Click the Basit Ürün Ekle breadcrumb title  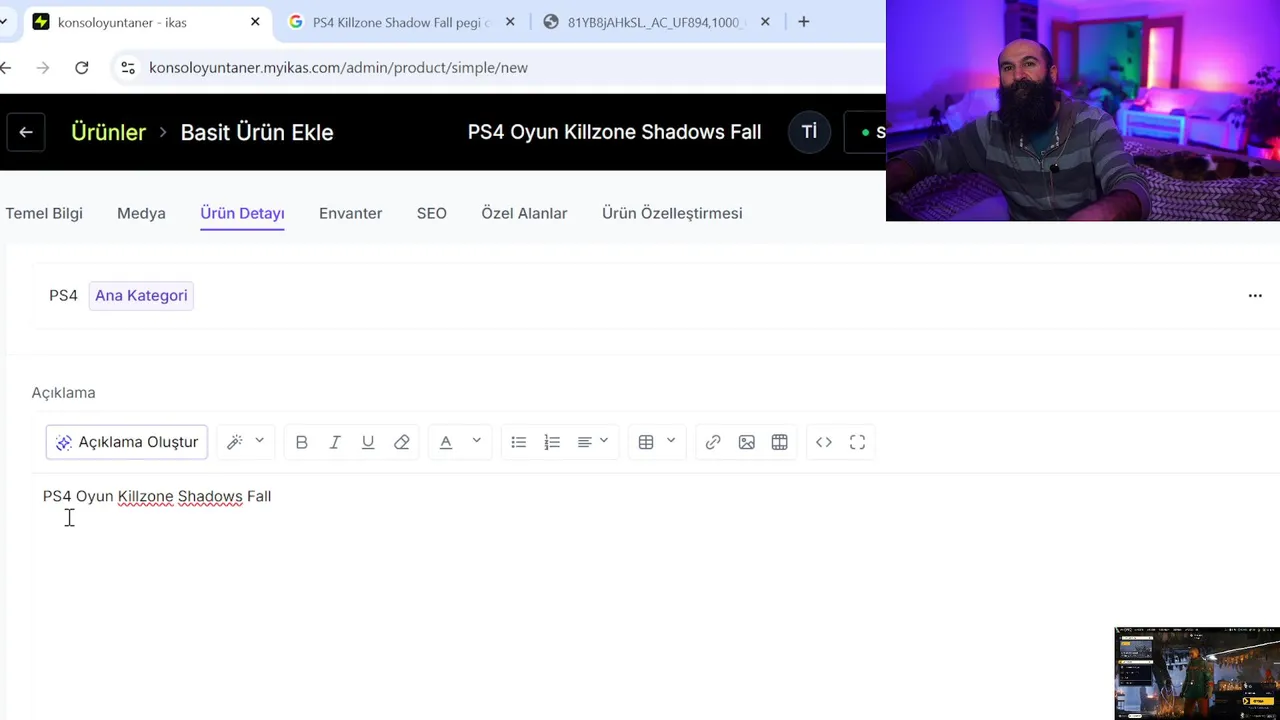(257, 132)
